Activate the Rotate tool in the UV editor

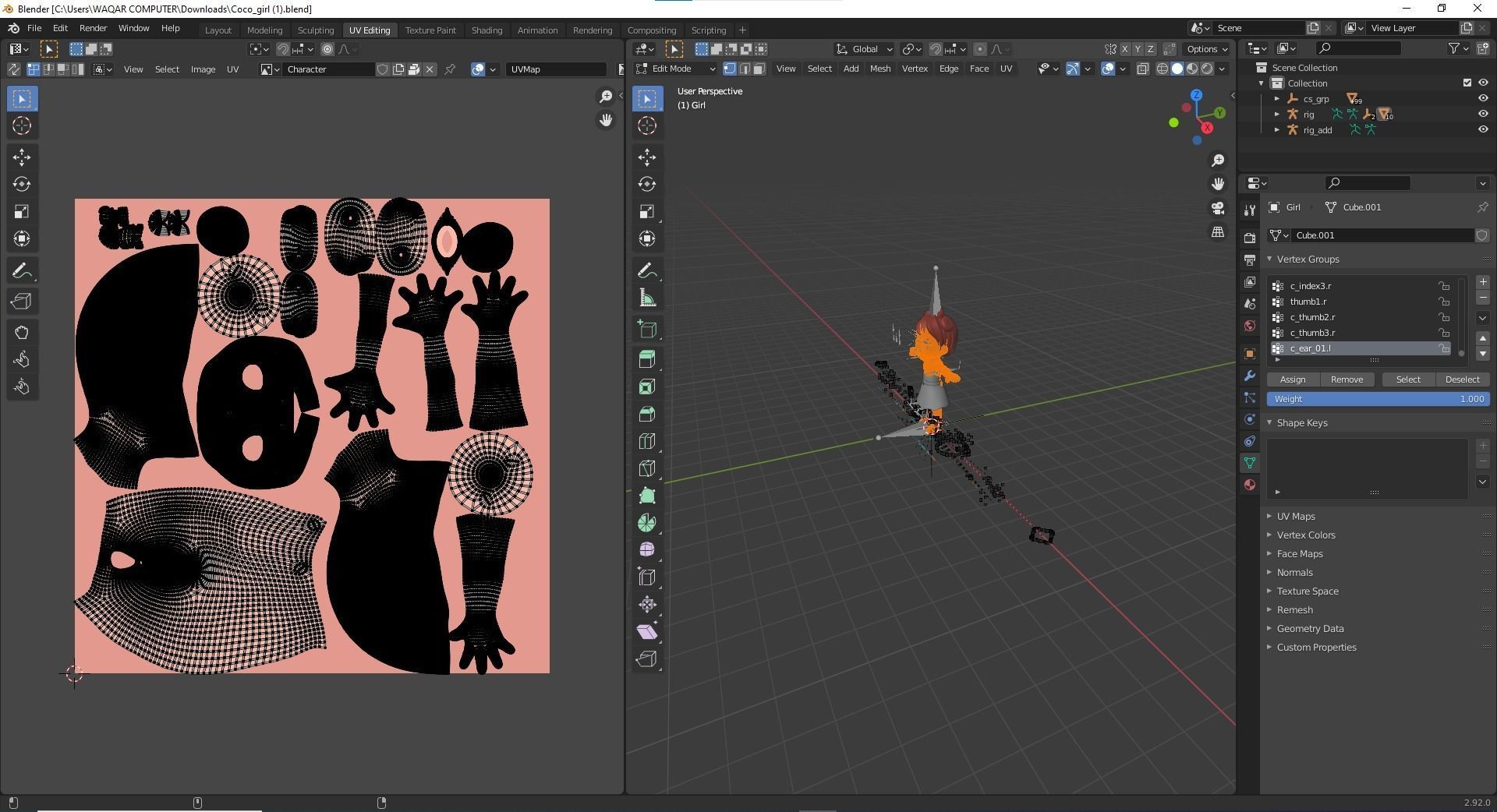[22, 185]
